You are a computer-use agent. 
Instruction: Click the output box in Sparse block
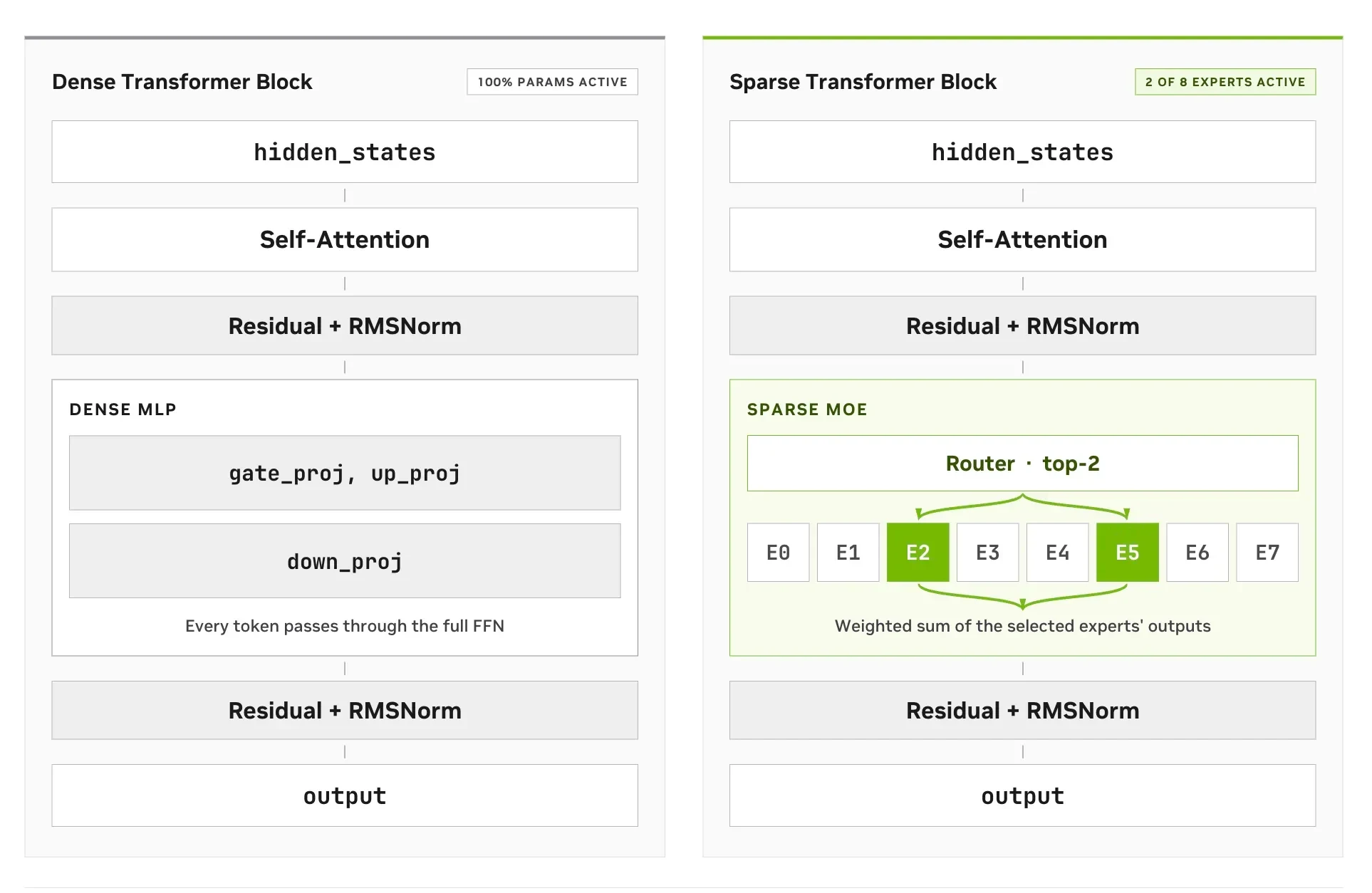[1023, 796]
